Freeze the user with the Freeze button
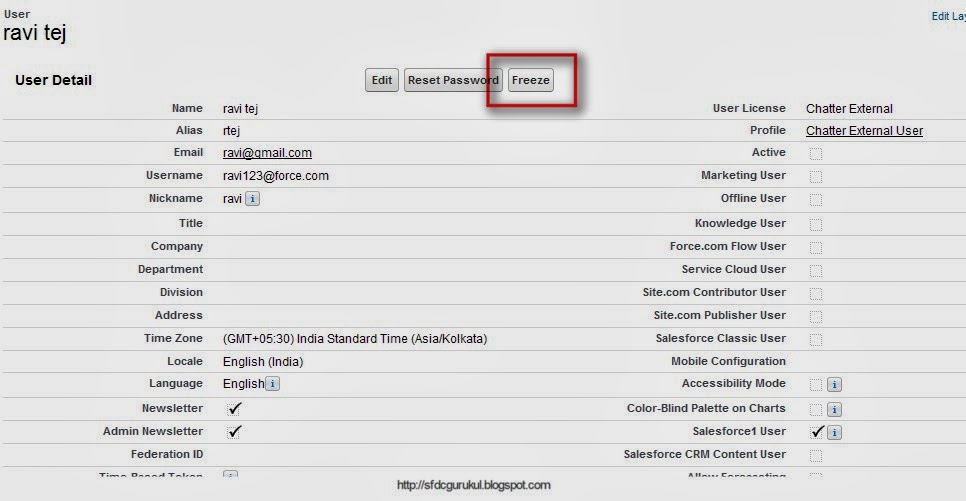Viewport: 966px width, 501px height. (530, 80)
